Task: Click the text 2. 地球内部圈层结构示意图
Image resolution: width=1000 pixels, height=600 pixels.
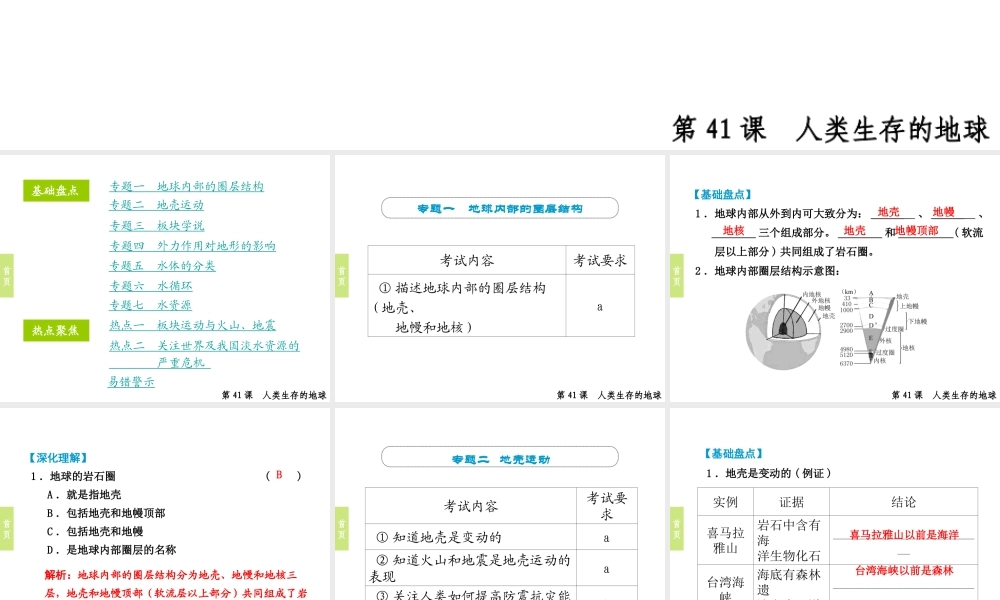Action: 767,270
